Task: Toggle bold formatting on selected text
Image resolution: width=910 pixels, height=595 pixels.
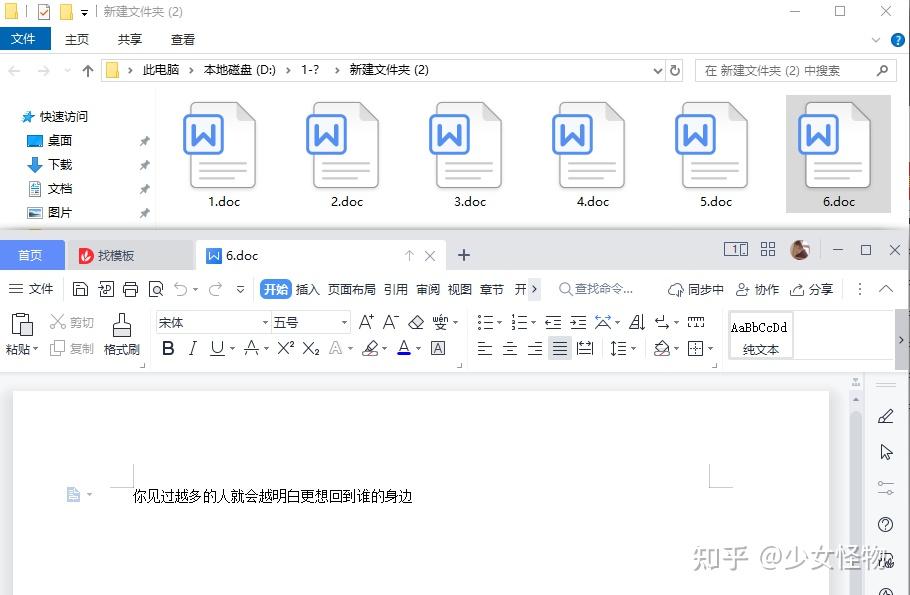Action: pyautogui.click(x=167, y=347)
